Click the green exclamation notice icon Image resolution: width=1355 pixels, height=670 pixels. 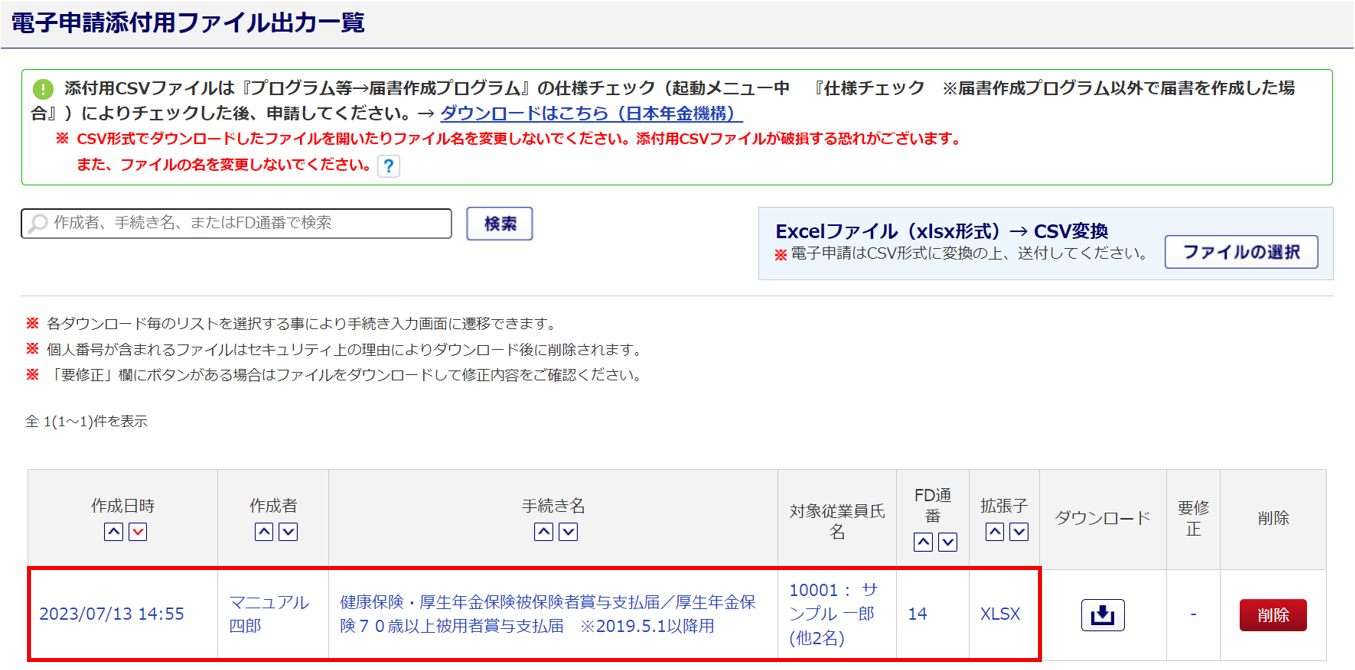point(42,88)
